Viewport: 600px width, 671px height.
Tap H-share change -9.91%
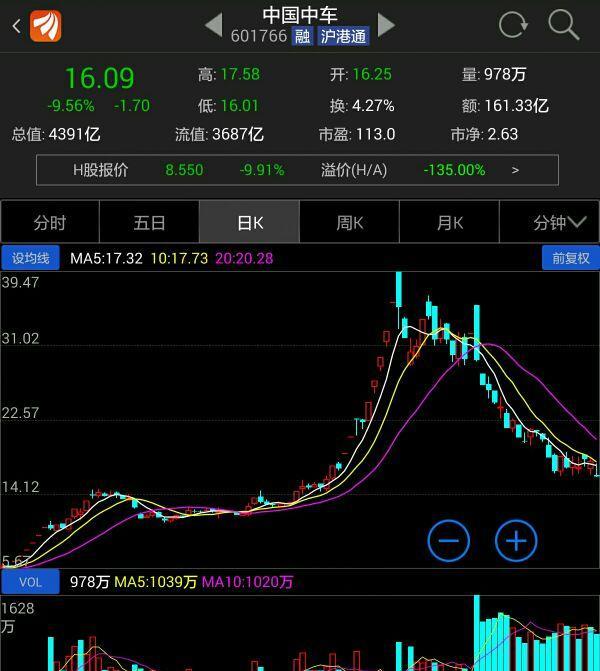[262, 170]
